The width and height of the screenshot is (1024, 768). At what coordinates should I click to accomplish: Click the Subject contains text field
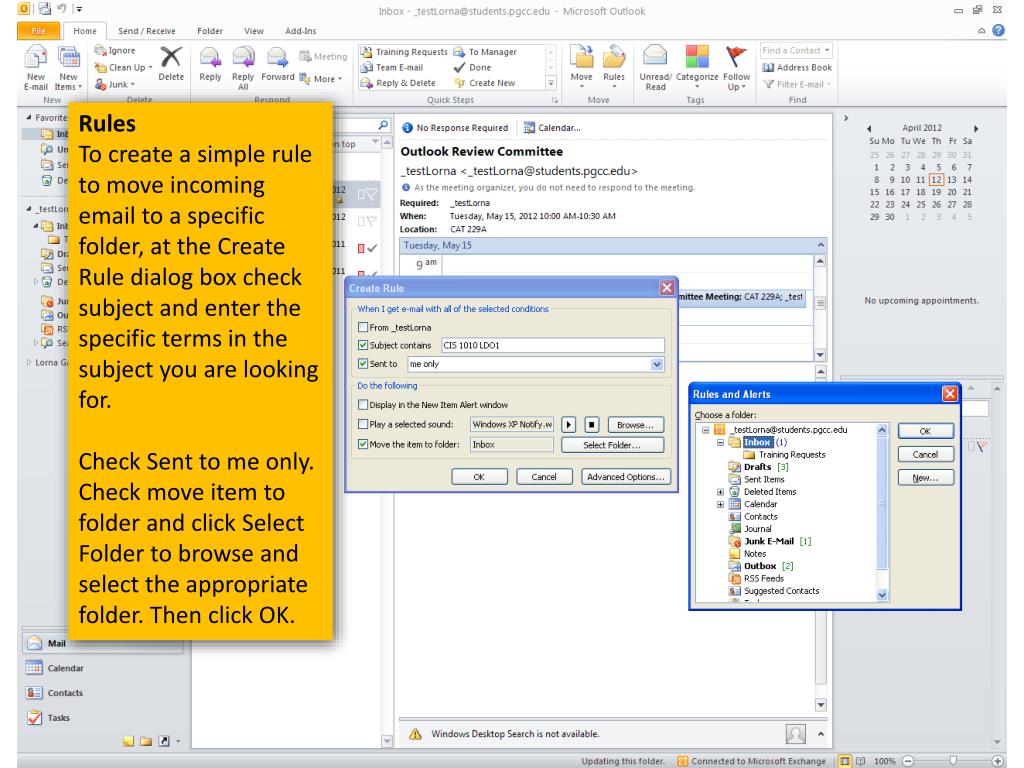point(552,345)
